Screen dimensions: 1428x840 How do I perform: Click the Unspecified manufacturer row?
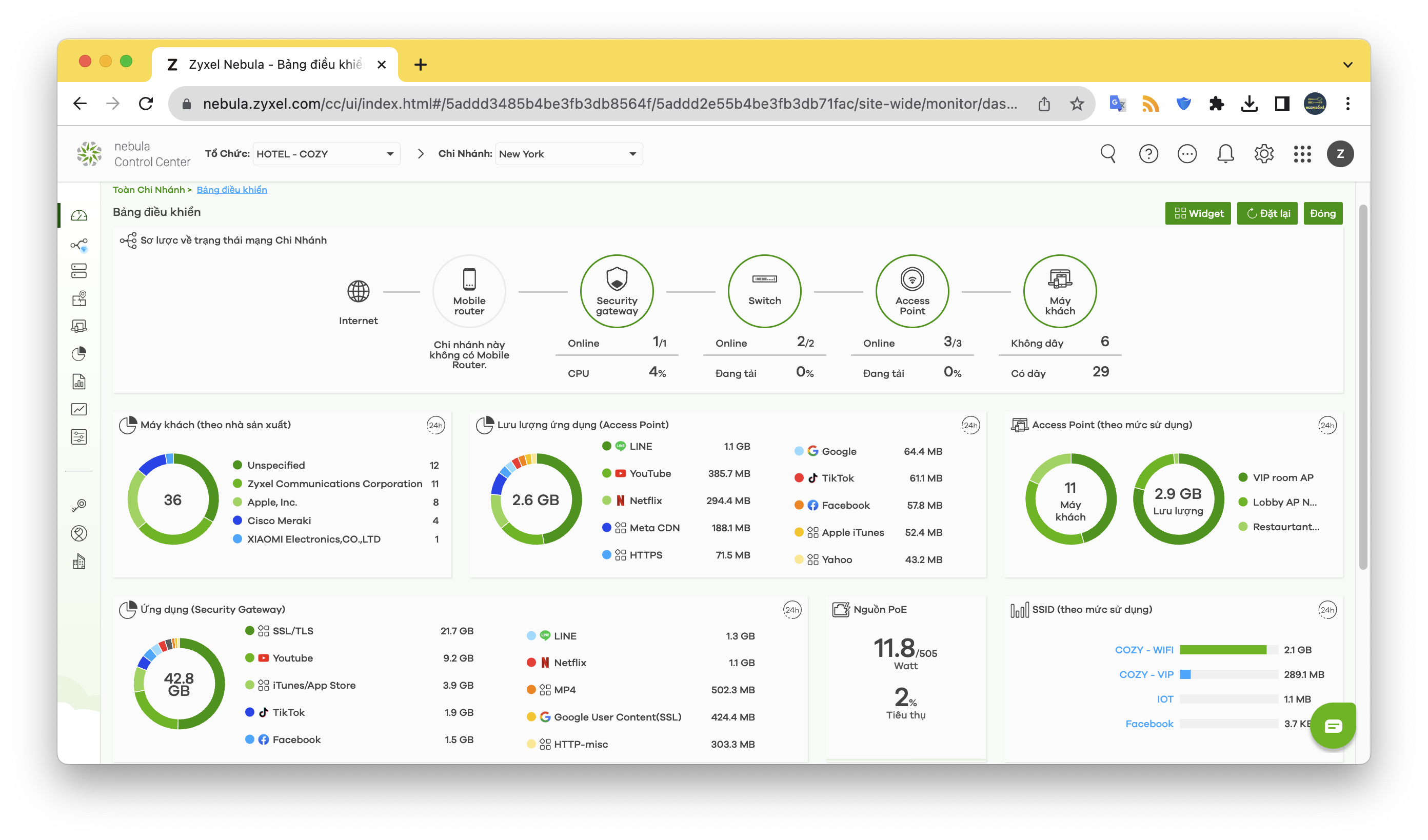[x=336, y=465]
